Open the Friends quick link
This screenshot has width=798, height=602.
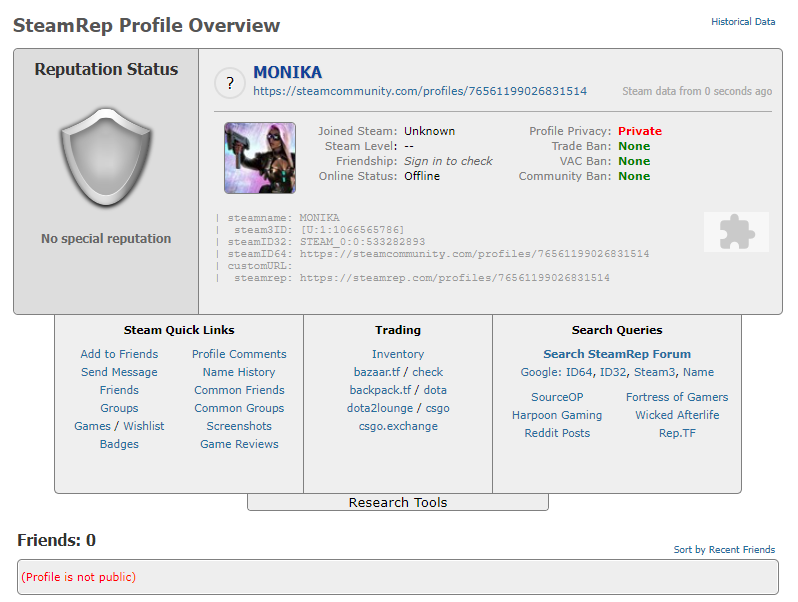coord(119,390)
